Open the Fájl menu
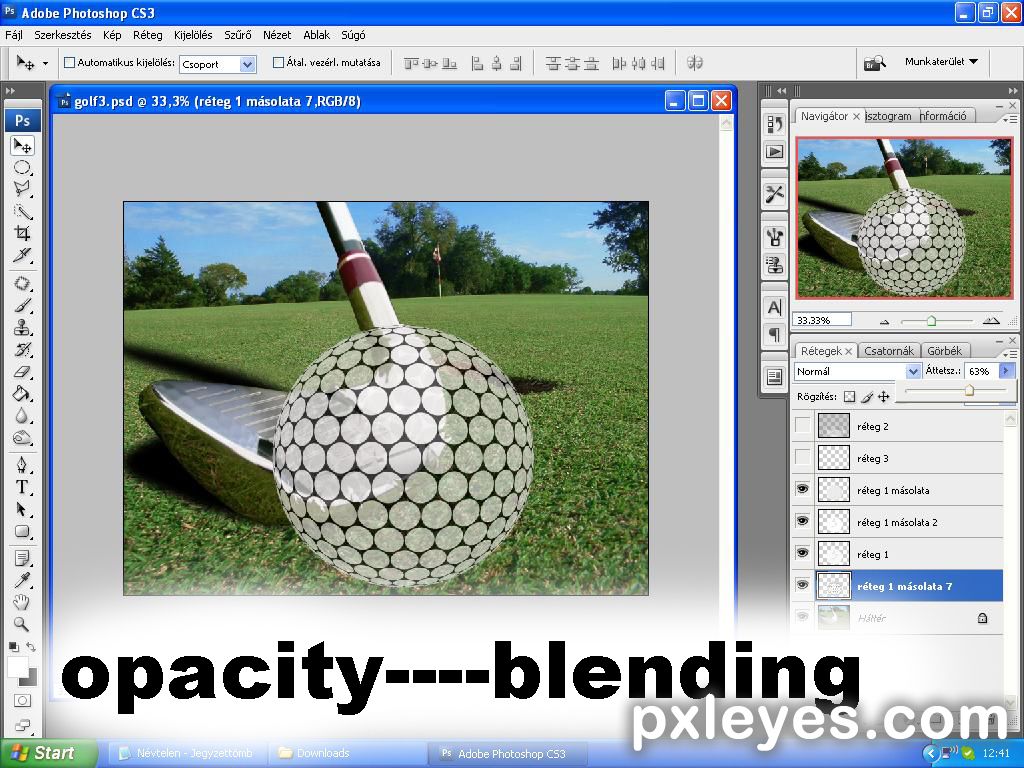The width and height of the screenshot is (1024, 768). point(14,35)
